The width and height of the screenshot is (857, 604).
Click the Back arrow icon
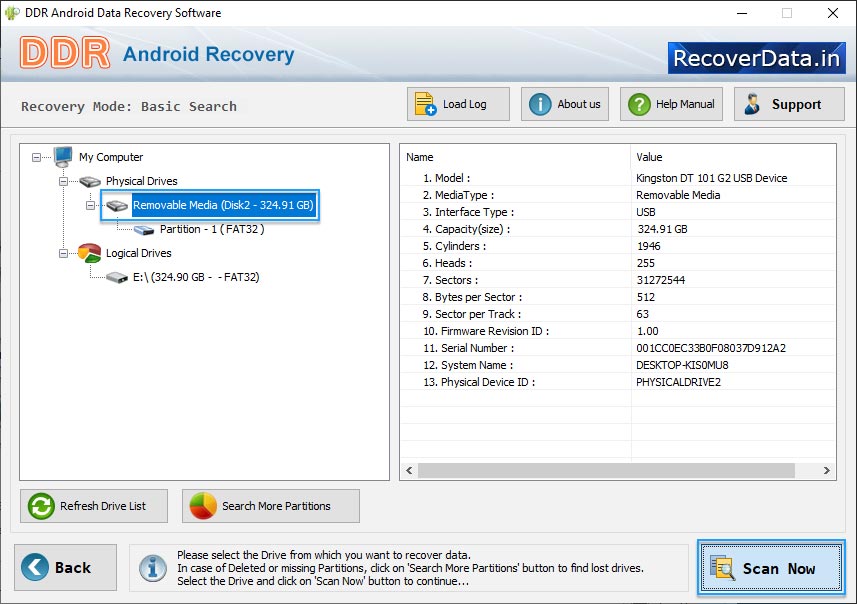pyautogui.click(x=35, y=567)
